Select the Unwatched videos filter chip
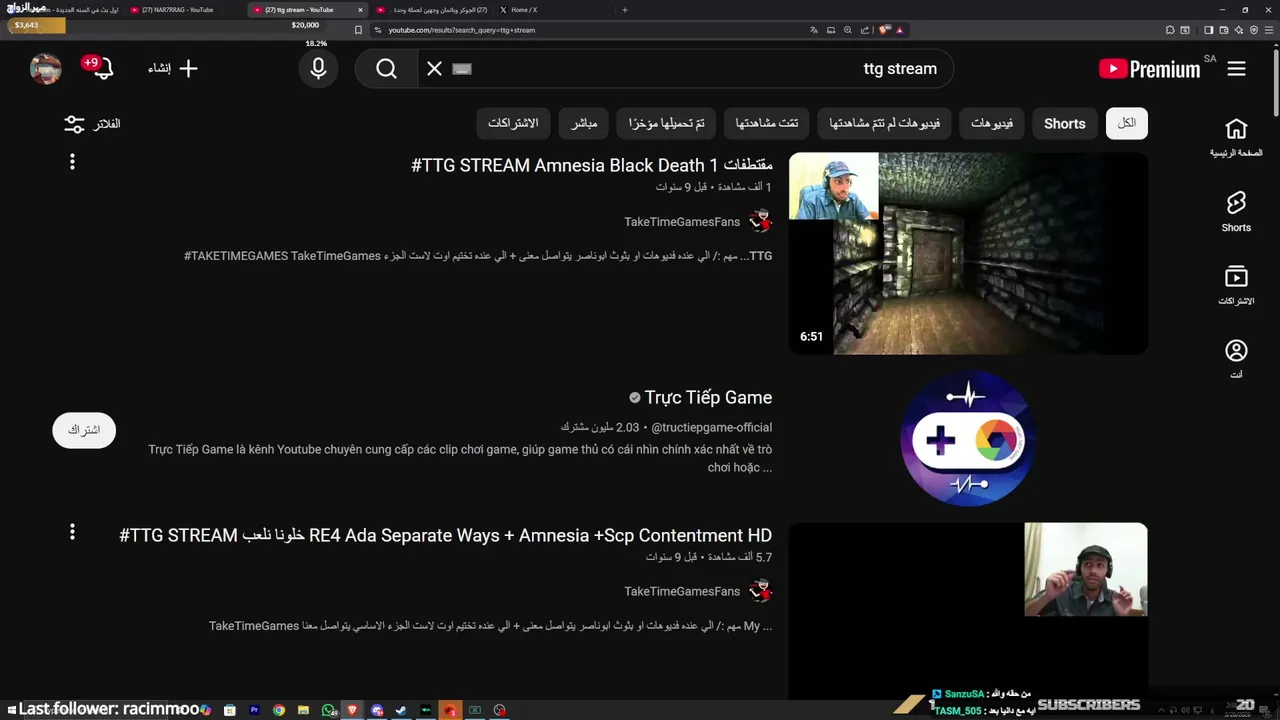This screenshot has height=720, width=1280. [884, 124]
